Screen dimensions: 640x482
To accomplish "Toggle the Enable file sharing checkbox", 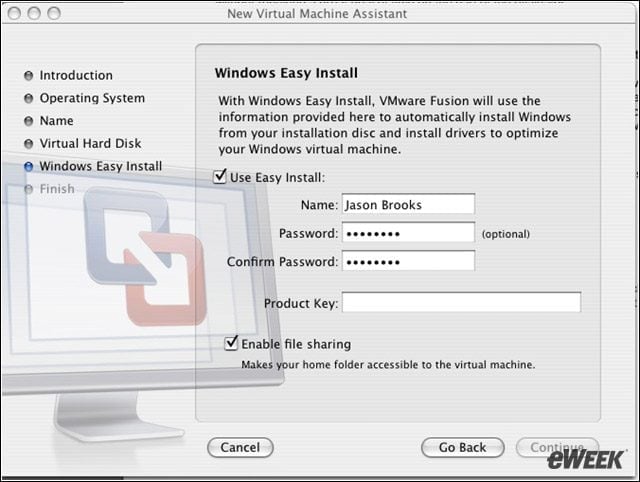I will point(231,343).
